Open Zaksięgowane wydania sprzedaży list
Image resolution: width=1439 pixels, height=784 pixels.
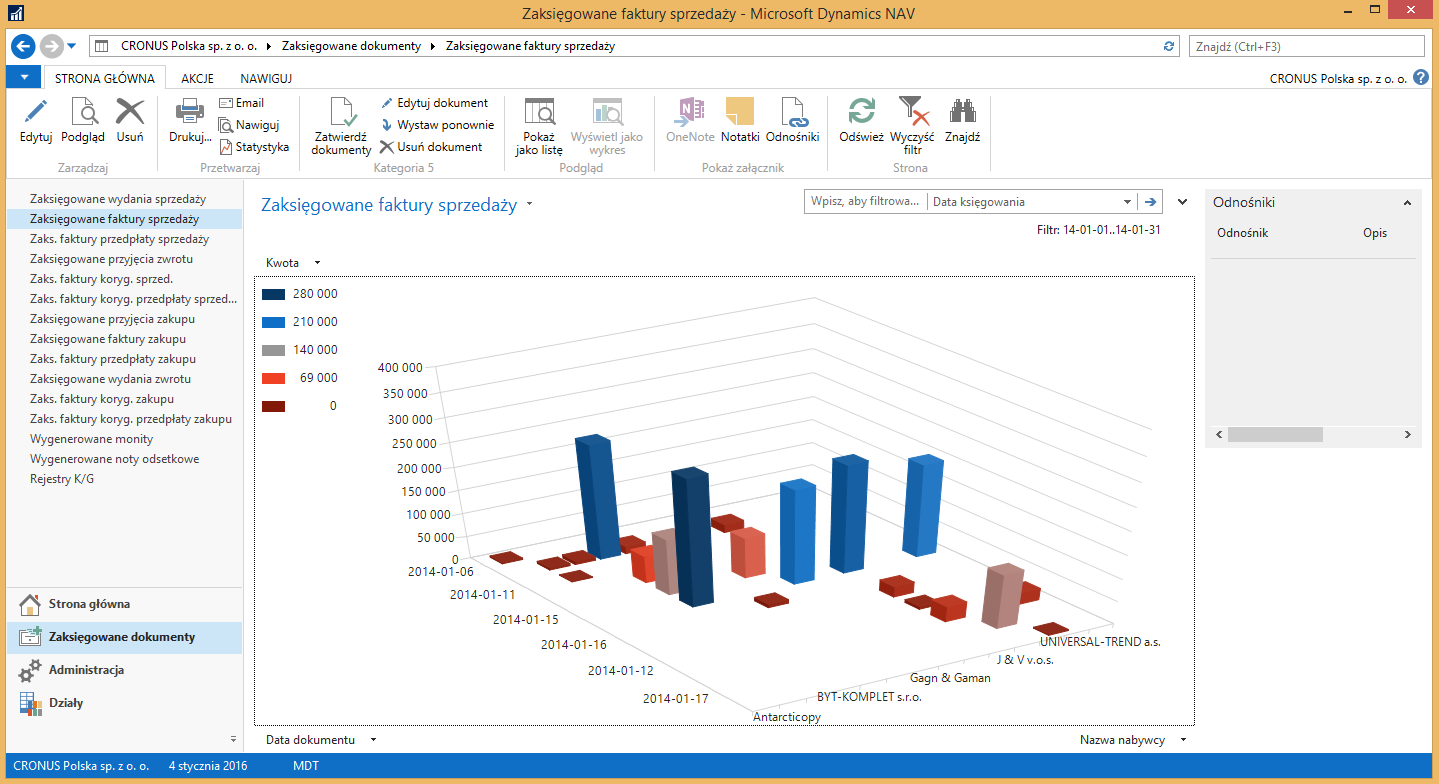click(x=118, y=199)
